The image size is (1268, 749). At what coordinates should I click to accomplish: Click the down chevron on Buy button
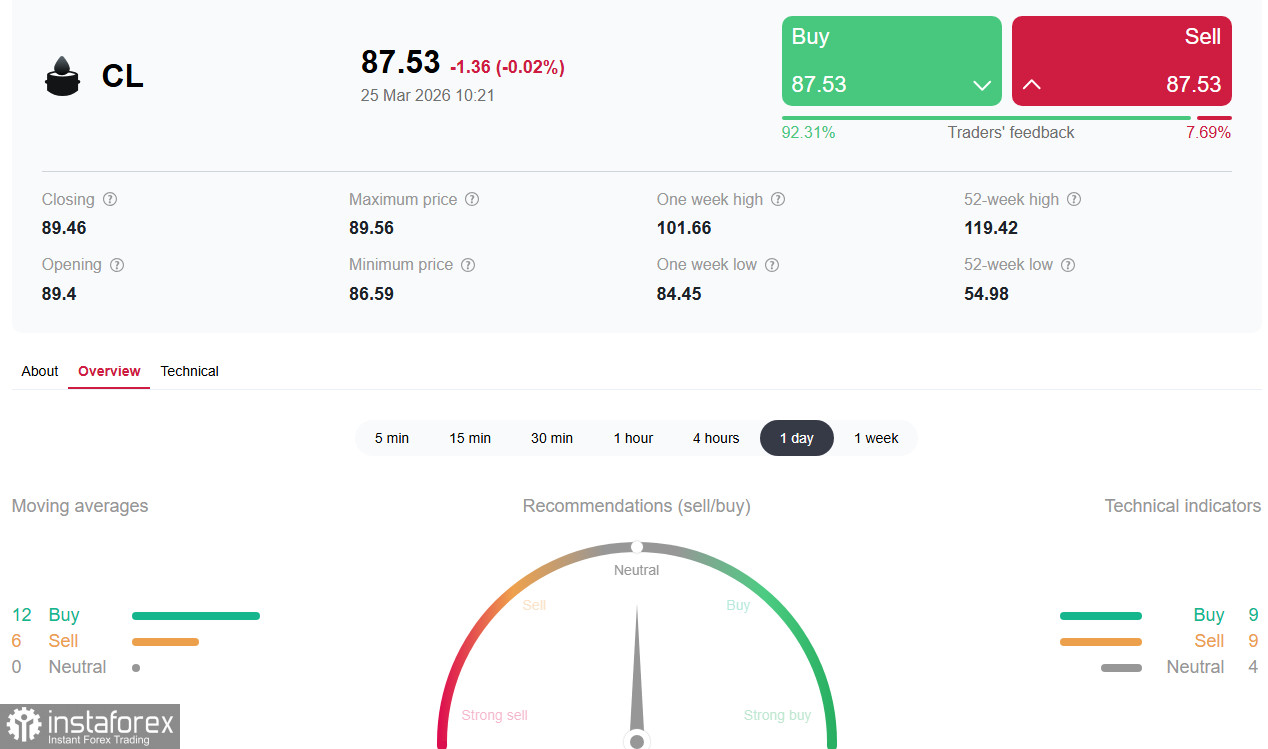point(982,85)
